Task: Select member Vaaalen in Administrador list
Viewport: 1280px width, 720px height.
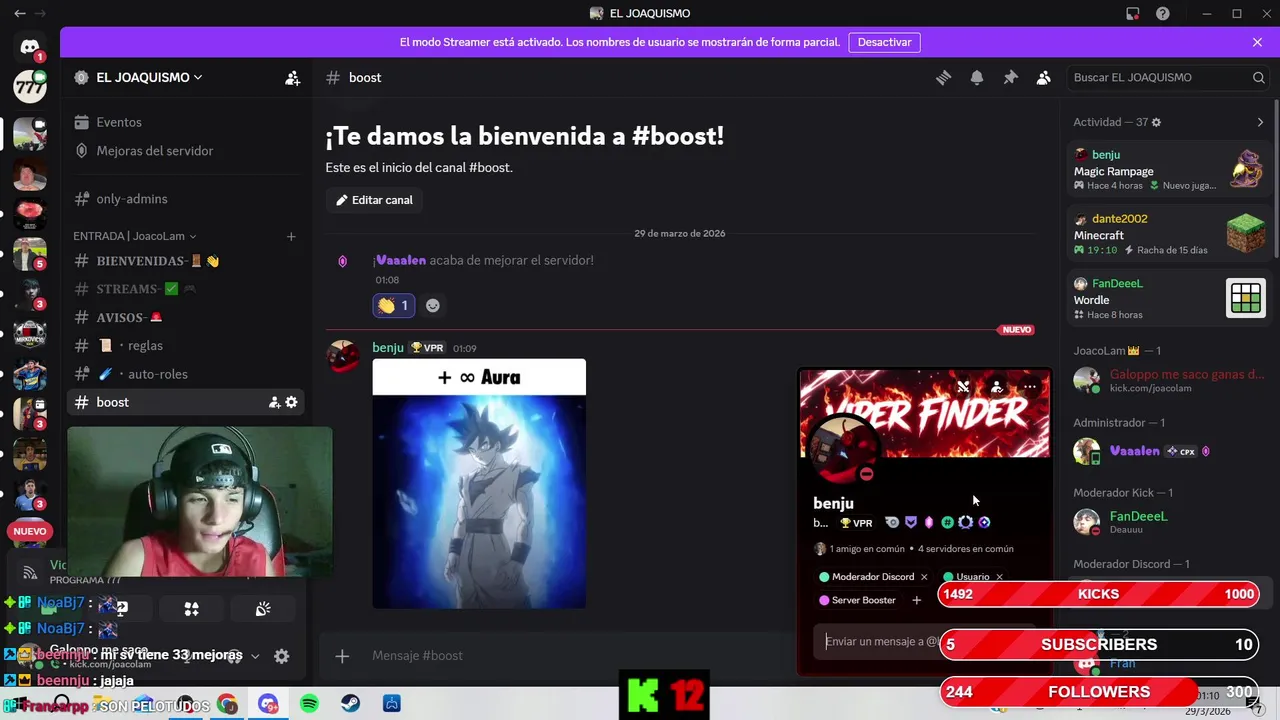Action: pos(1168,451)
